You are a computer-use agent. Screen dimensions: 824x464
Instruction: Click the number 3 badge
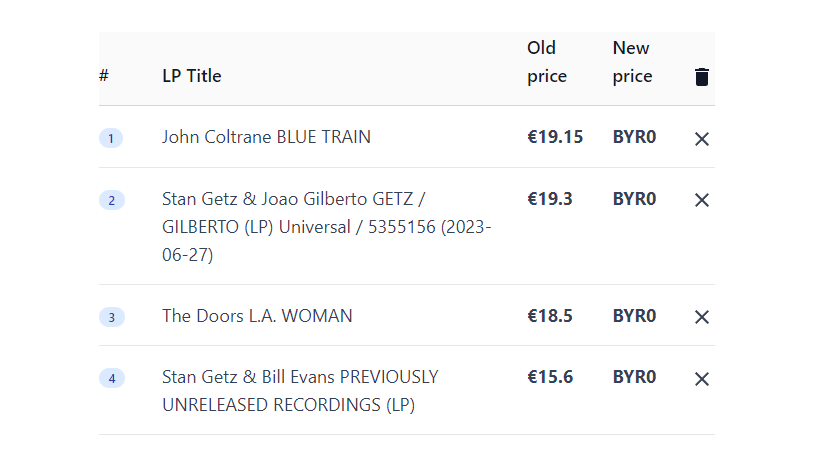112,317
